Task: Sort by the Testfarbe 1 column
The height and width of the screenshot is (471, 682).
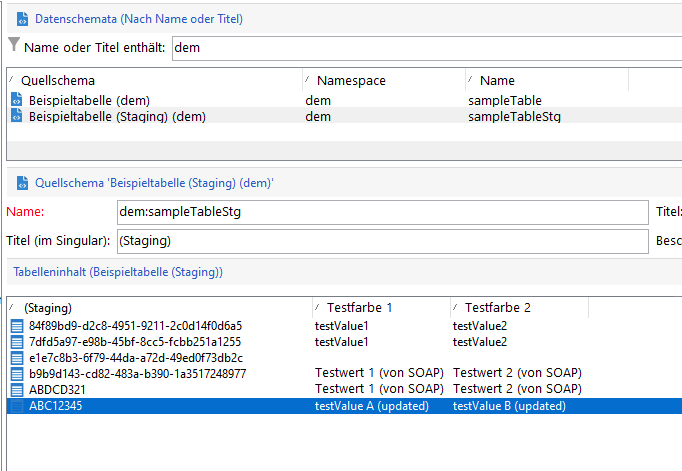Action: [380, 308]
